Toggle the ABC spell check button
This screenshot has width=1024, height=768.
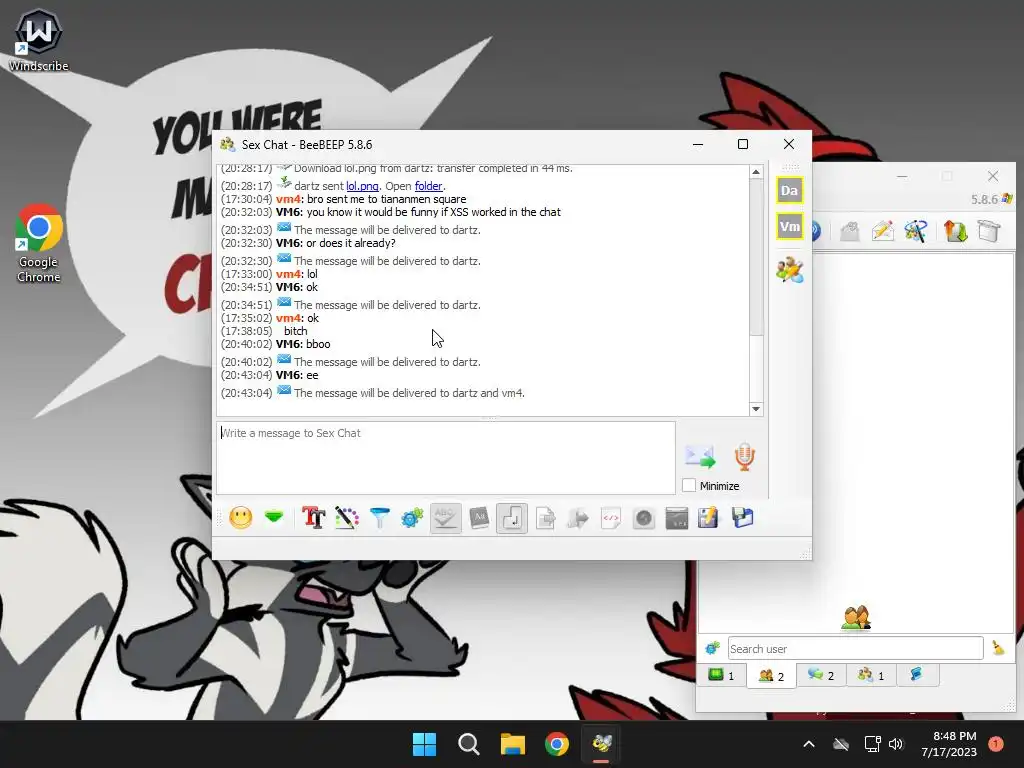tap(445, 518)
